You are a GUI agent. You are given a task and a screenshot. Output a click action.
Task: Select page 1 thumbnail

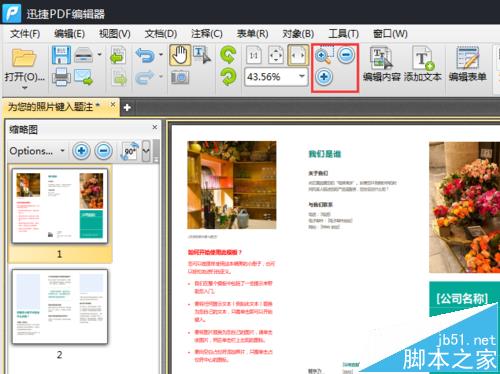(x=60, y=206)
